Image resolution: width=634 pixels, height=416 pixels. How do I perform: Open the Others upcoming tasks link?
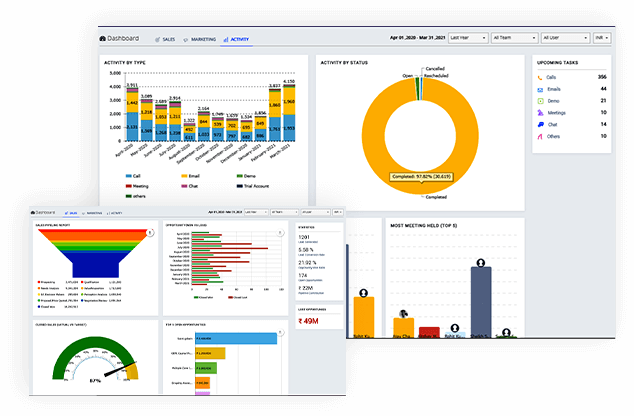[x=554, y=137]
